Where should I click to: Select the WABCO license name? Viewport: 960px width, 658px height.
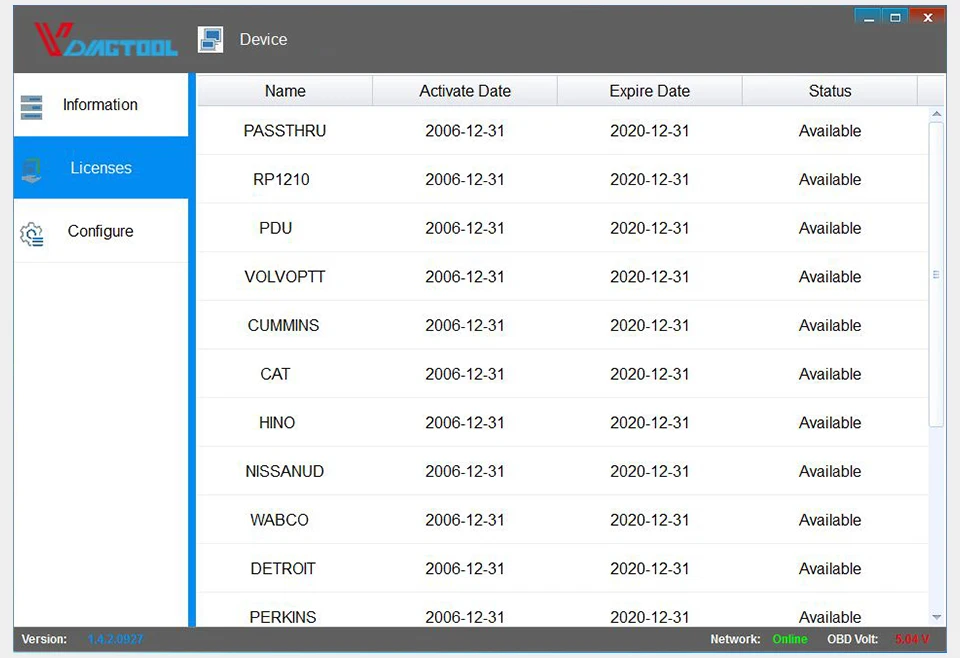coord(279,520)
